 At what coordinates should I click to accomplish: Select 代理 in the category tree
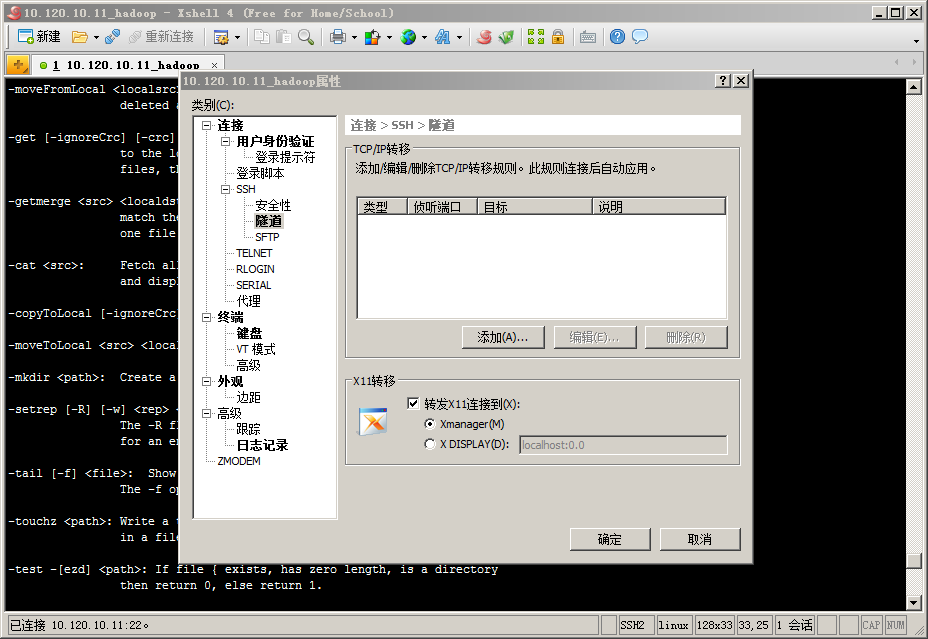pyautogui.click(x=248, y=301)
